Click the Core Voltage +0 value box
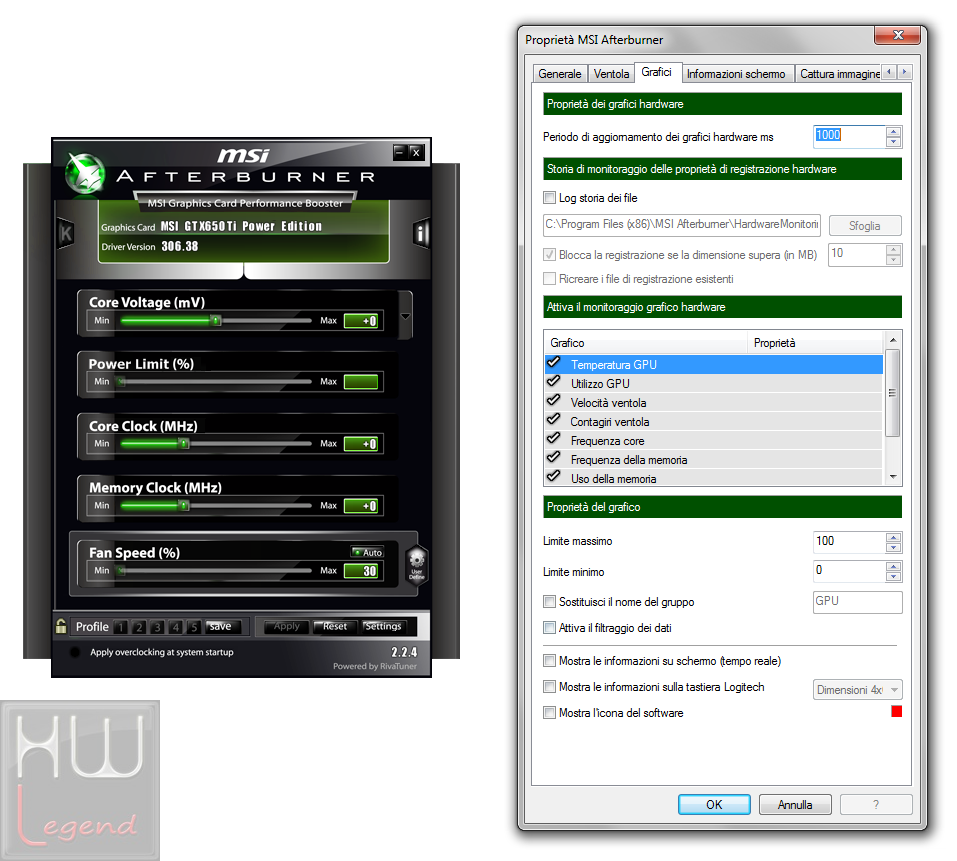This screenshot has height=861, width=957. (x=361, y=321)
